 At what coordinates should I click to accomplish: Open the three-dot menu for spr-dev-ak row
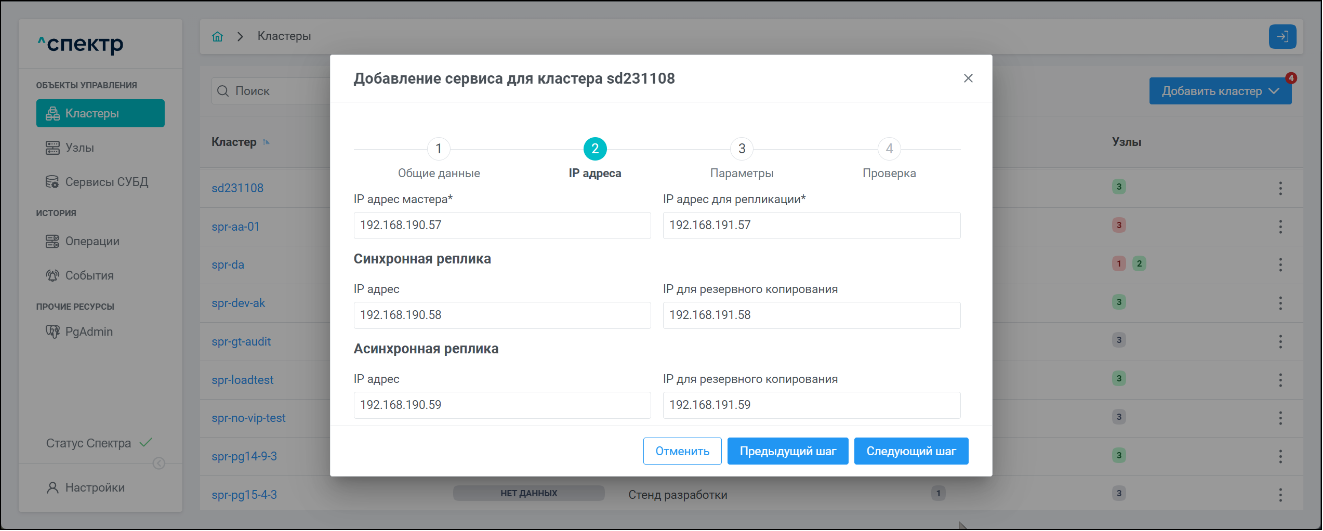[1280, 303]
